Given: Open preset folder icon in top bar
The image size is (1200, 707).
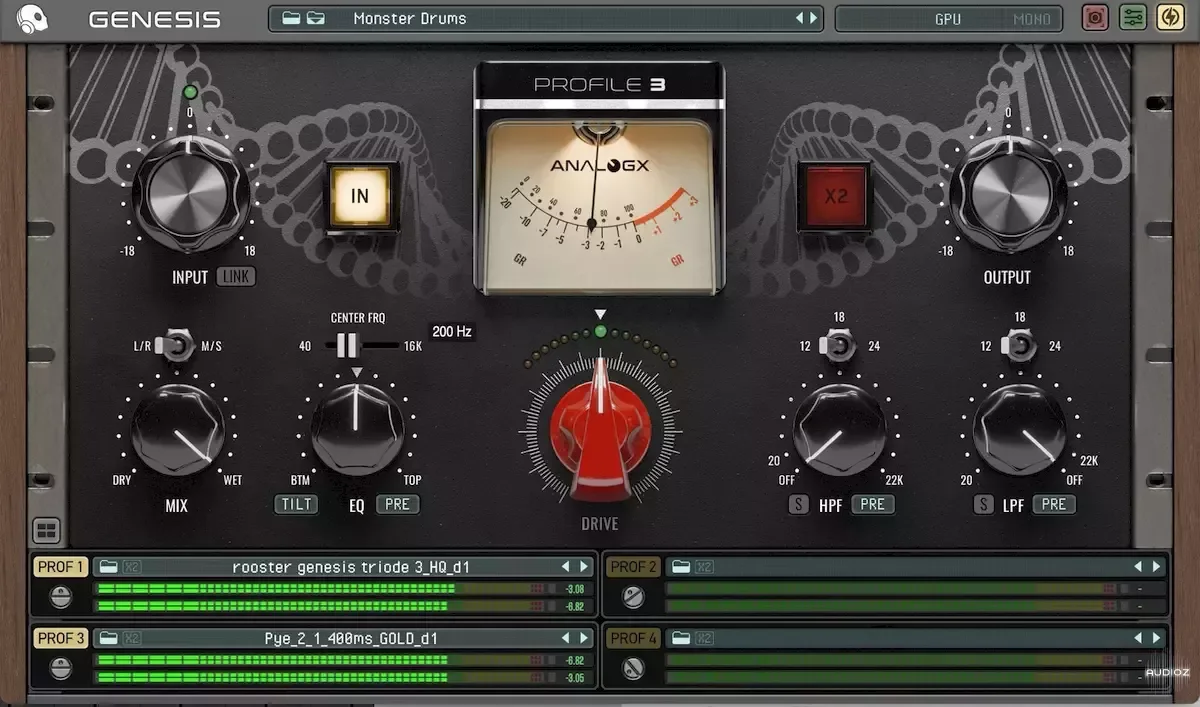Looking at the screenshot, I should point(291,19).
